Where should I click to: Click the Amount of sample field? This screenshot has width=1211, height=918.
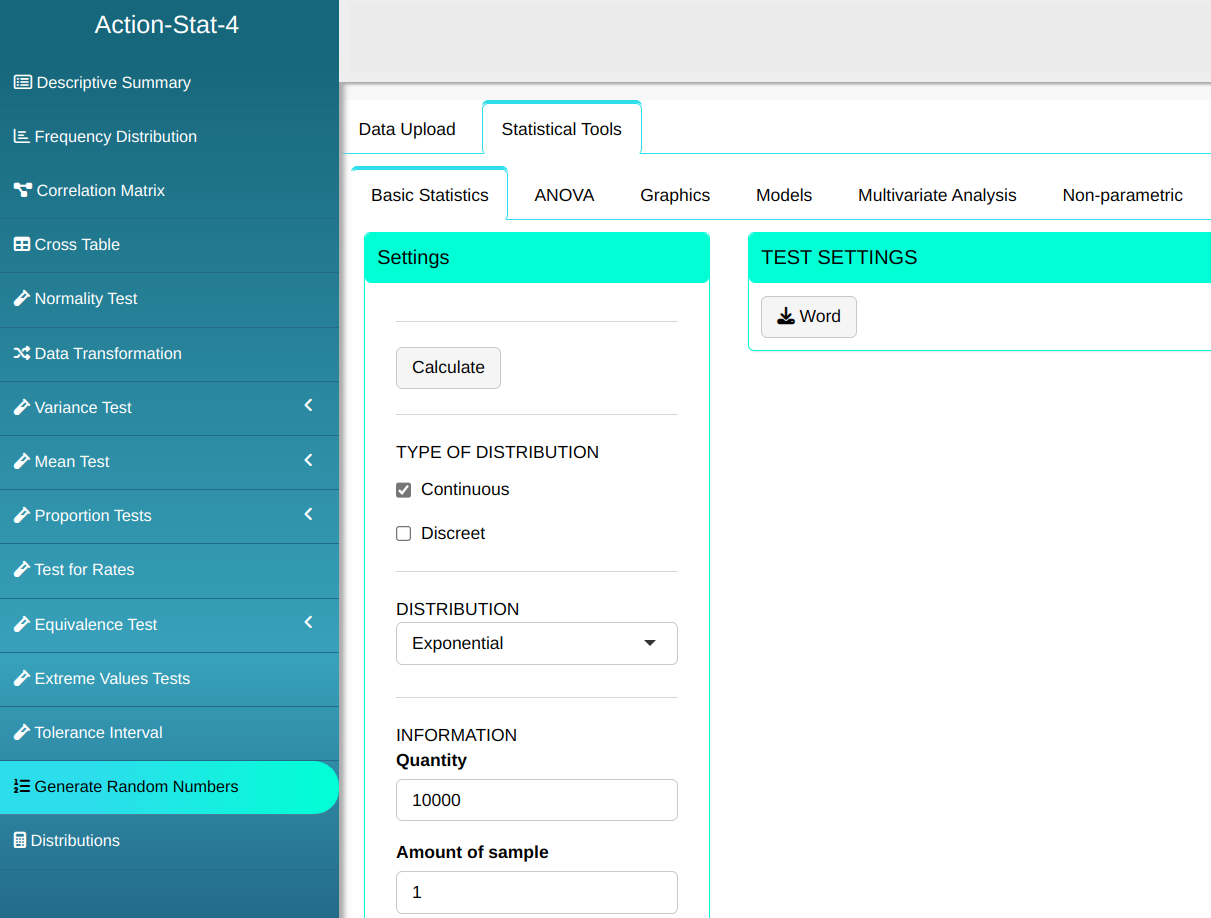[537, 892]
